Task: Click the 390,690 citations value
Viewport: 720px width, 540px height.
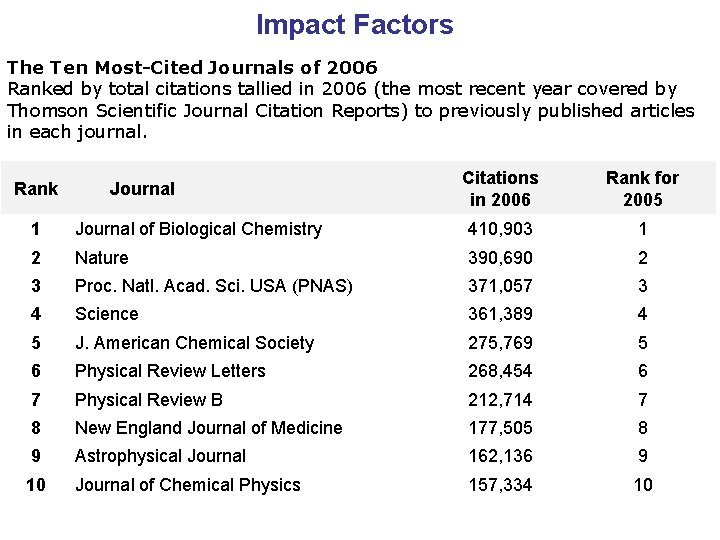Action: coord(500,258)
